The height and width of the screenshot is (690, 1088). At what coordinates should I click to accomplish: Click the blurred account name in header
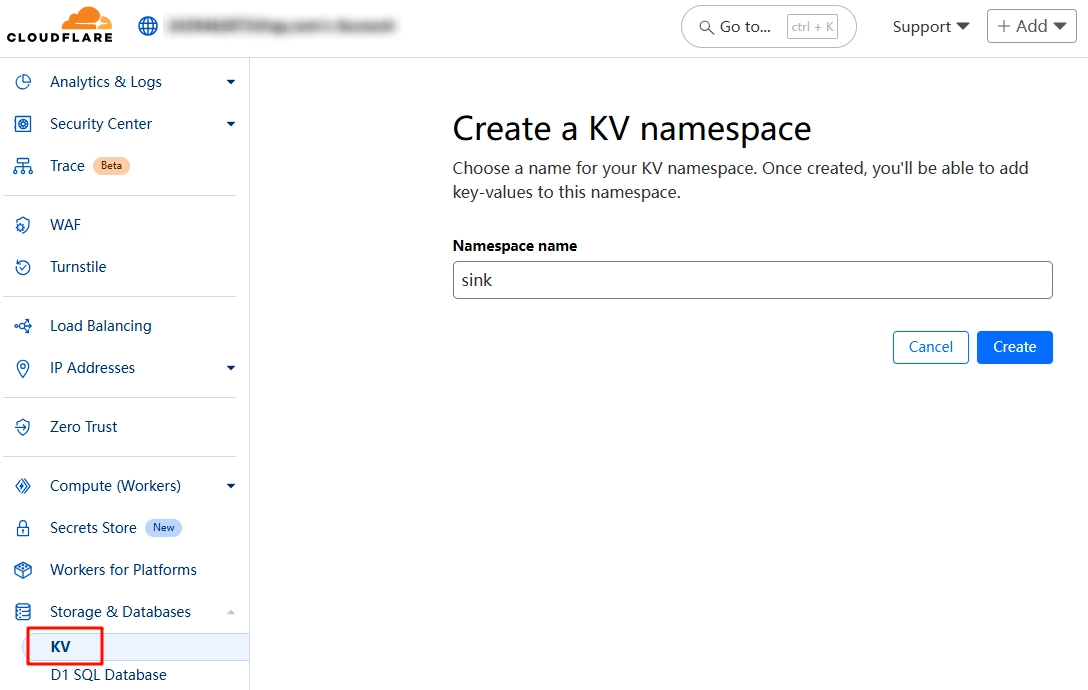click(x=282, y=26)
